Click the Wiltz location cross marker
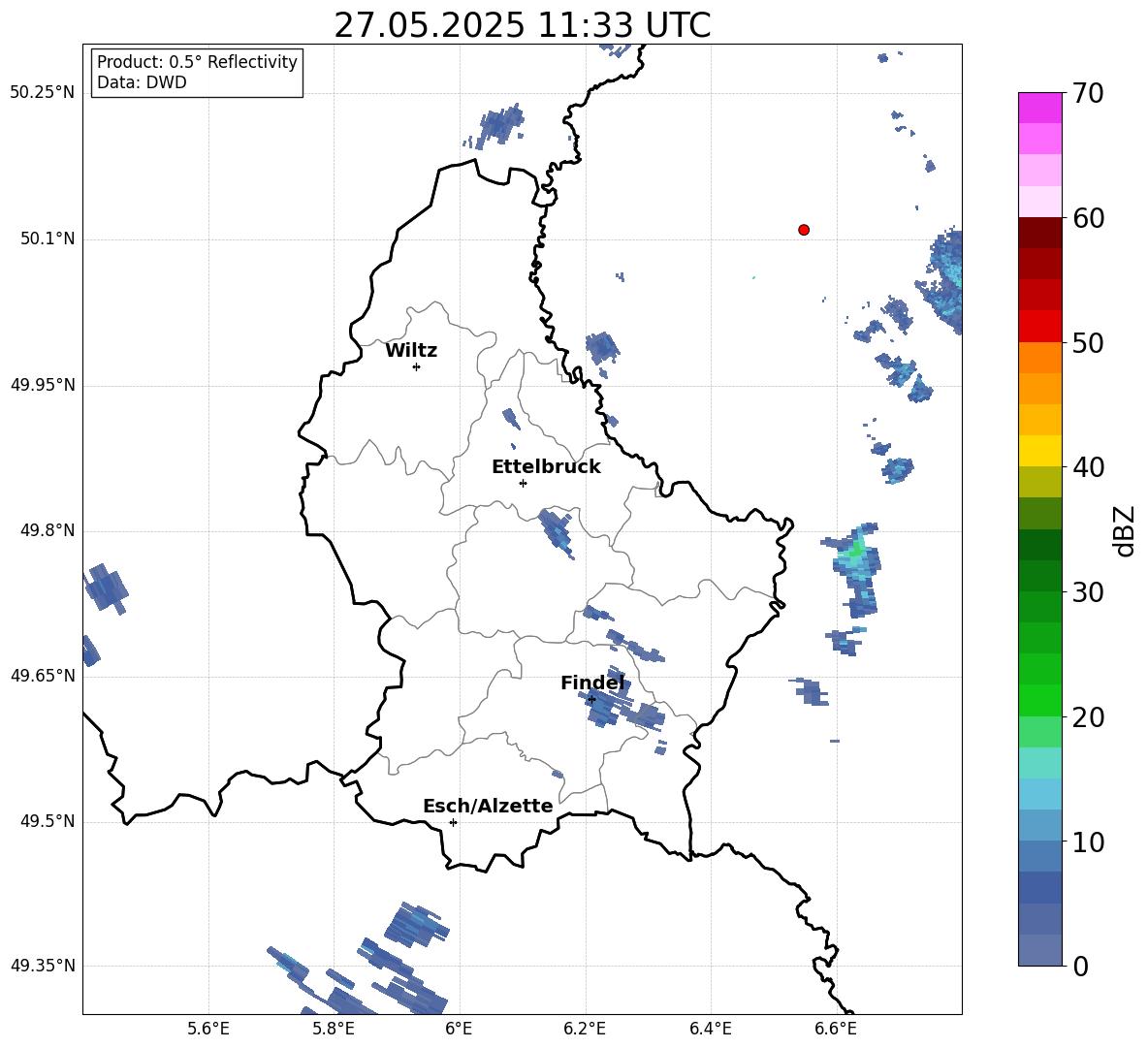The image size is (1148, 1048). 417,366
